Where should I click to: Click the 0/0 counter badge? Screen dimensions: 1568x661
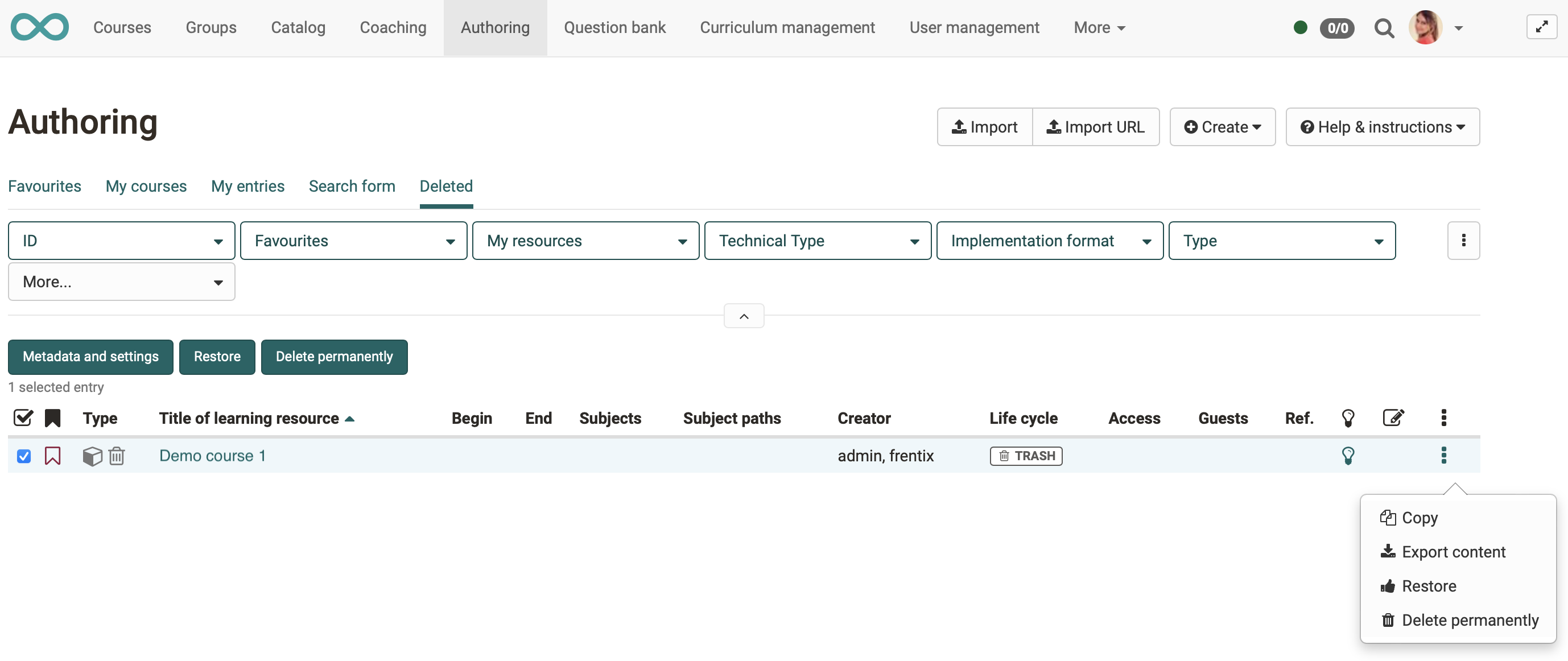(x=1338, y=28)
